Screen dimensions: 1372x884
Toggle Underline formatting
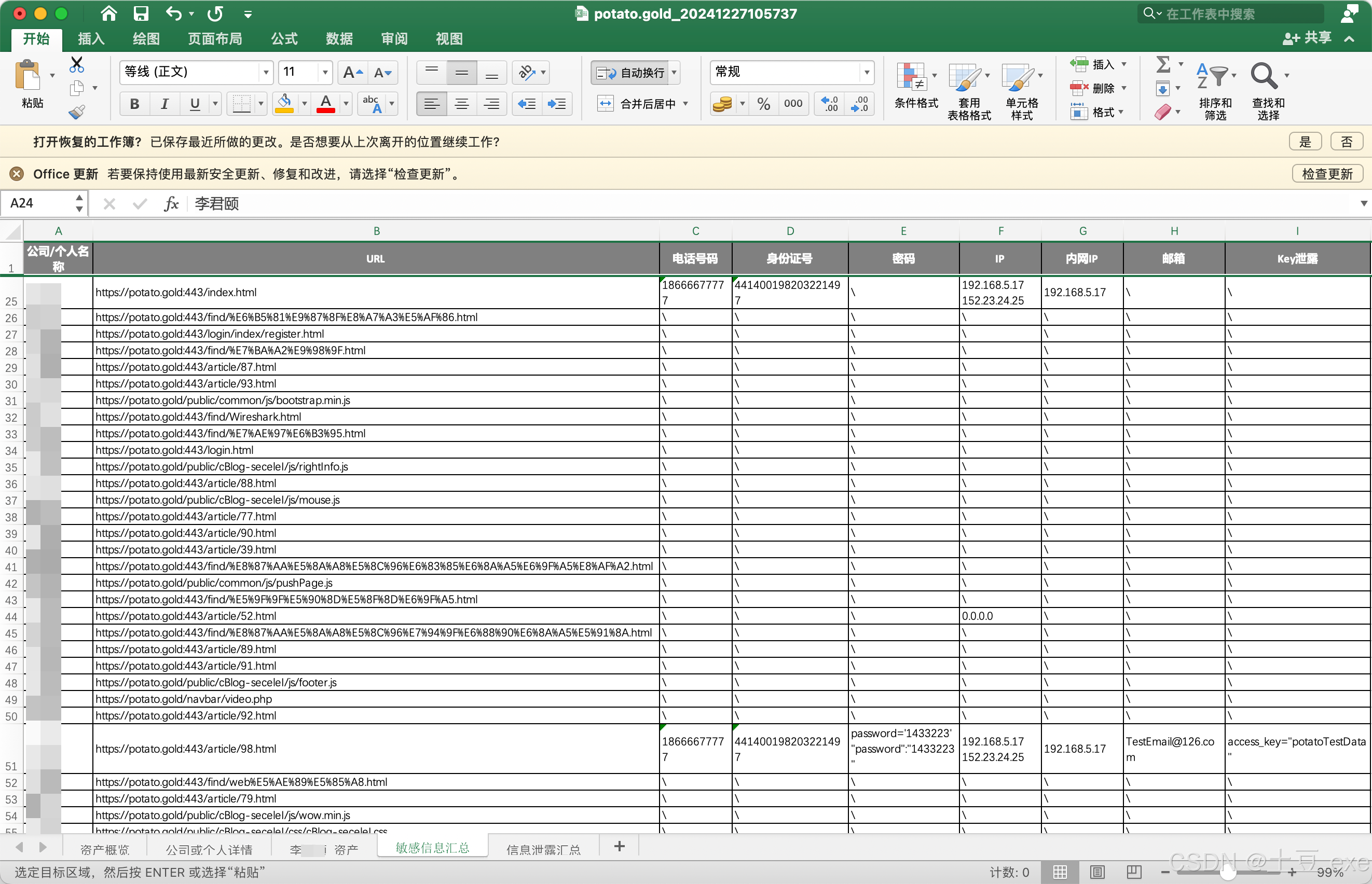pos(195,104)
